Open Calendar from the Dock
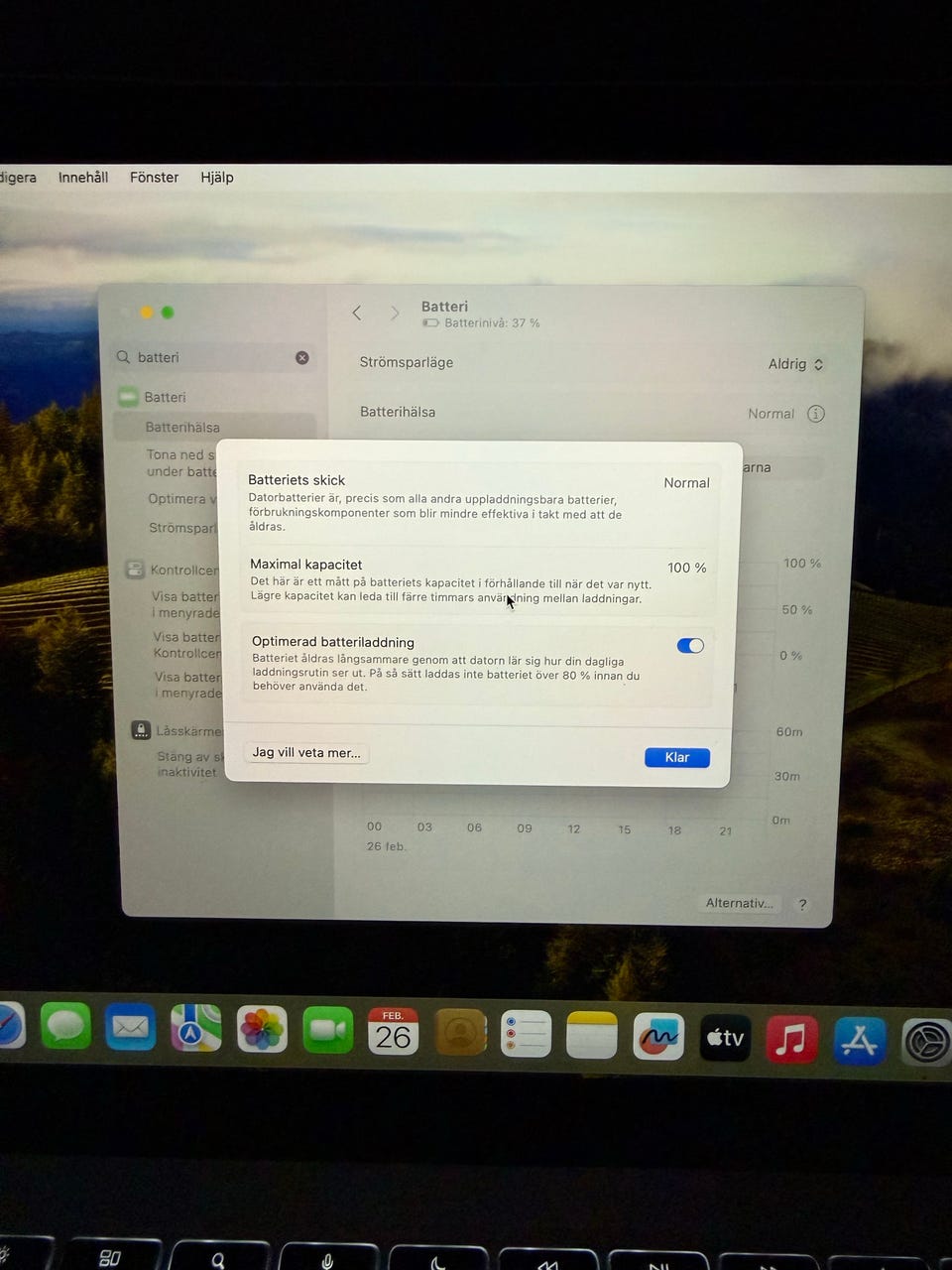Viewport: 952px width, 1270px height. pos(393,1032)
